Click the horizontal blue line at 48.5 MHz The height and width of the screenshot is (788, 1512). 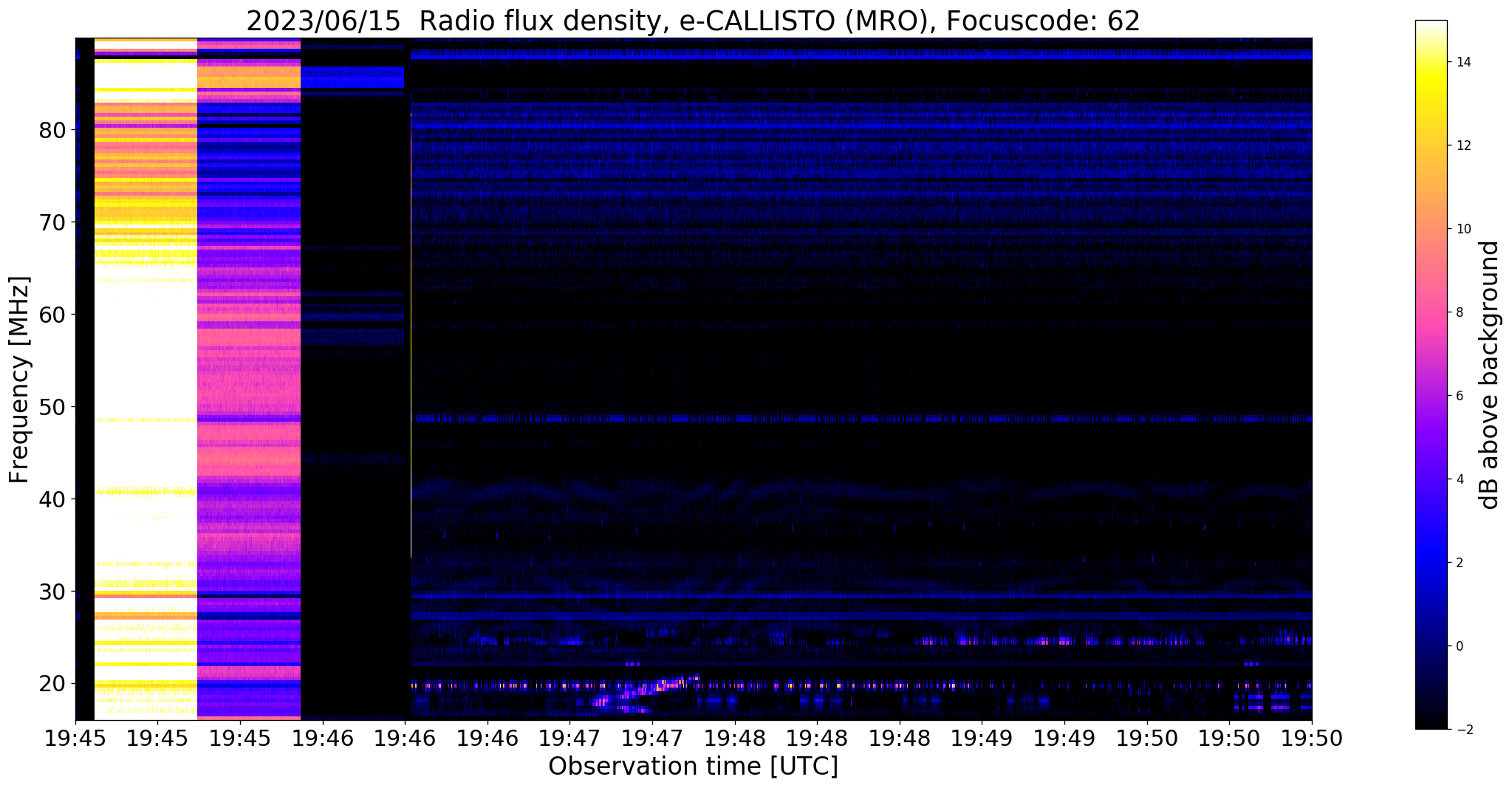(861, 418)
